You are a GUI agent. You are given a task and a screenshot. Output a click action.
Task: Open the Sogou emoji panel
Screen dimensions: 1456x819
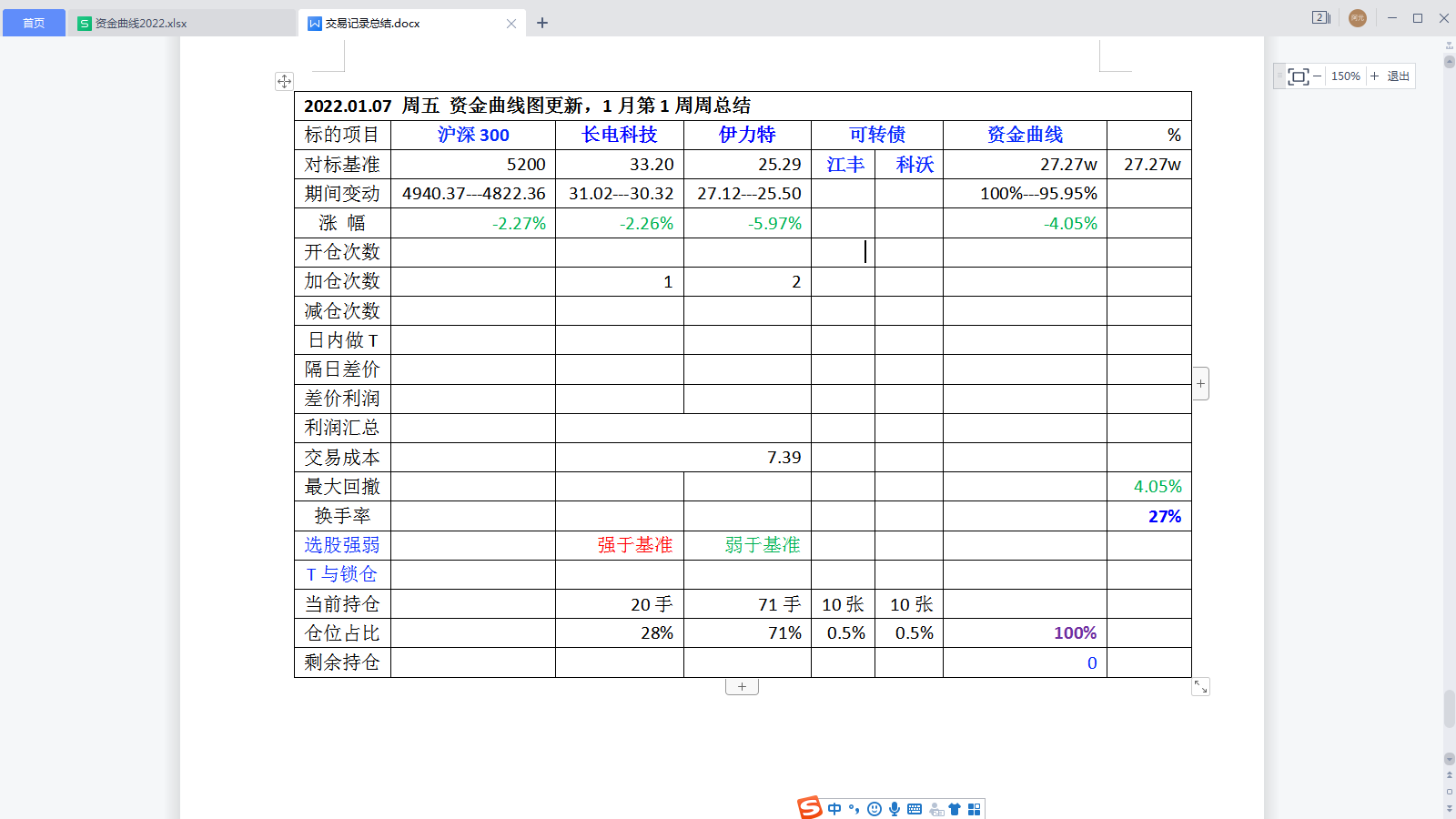point(874,808)
